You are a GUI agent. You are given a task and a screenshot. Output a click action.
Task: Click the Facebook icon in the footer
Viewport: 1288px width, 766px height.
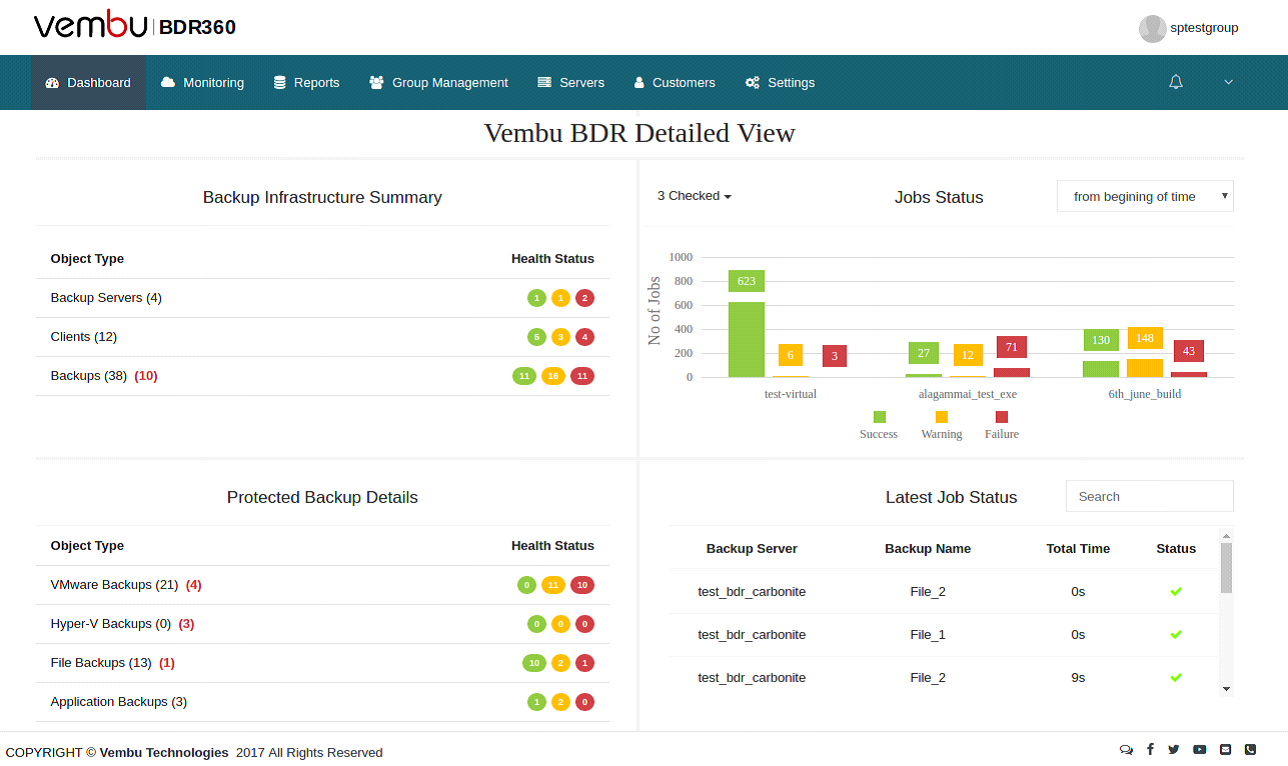[x=1150, y=749]
